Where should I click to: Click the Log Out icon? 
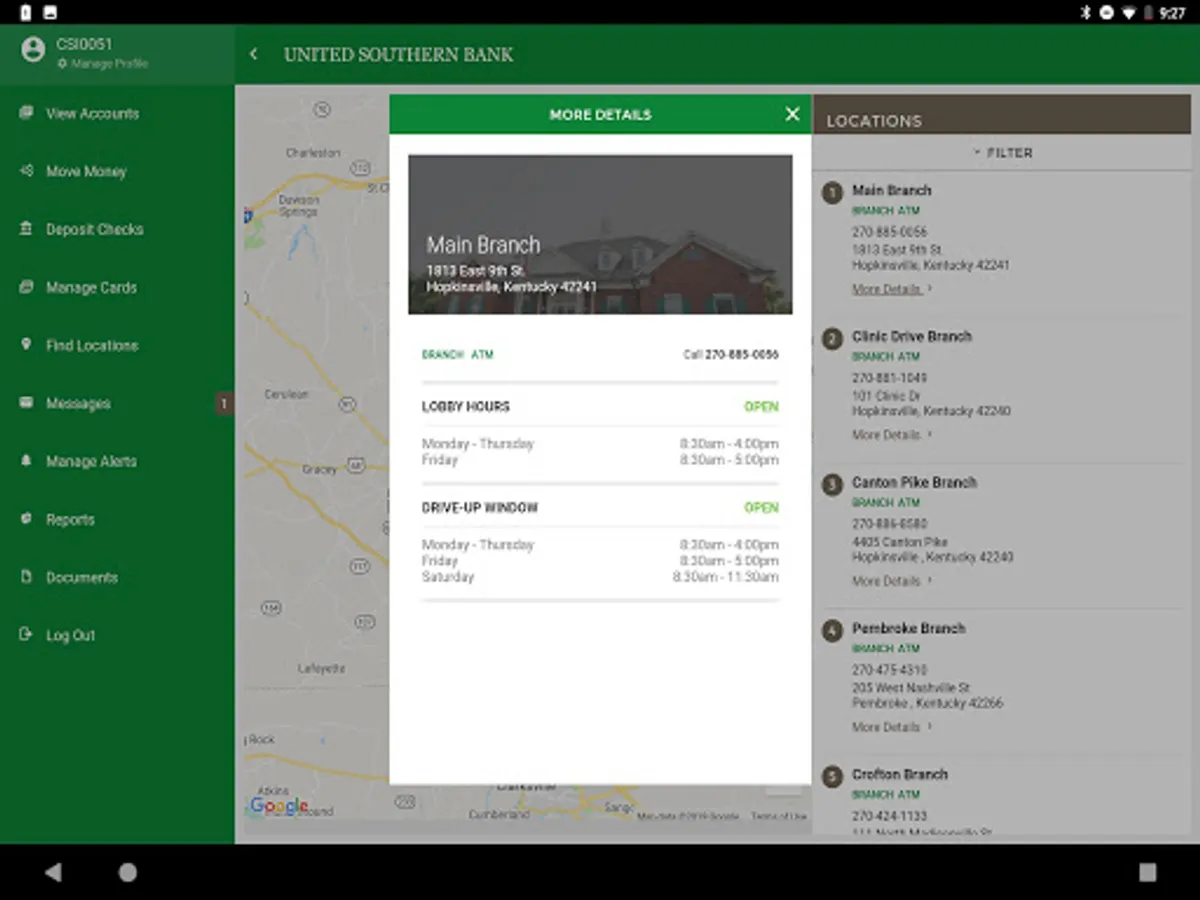(x=26, y=635)
